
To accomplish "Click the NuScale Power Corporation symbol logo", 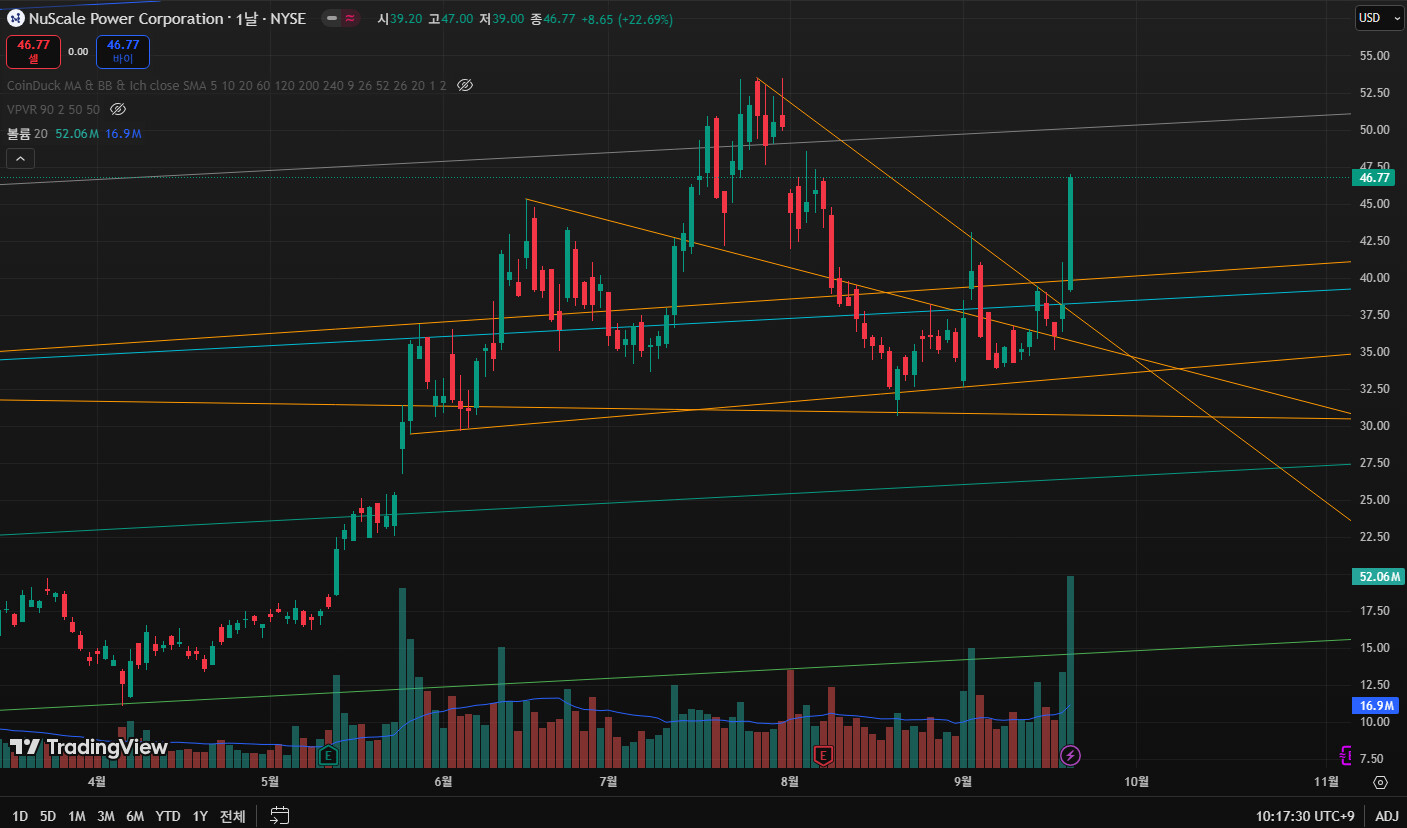I will 16,19.
